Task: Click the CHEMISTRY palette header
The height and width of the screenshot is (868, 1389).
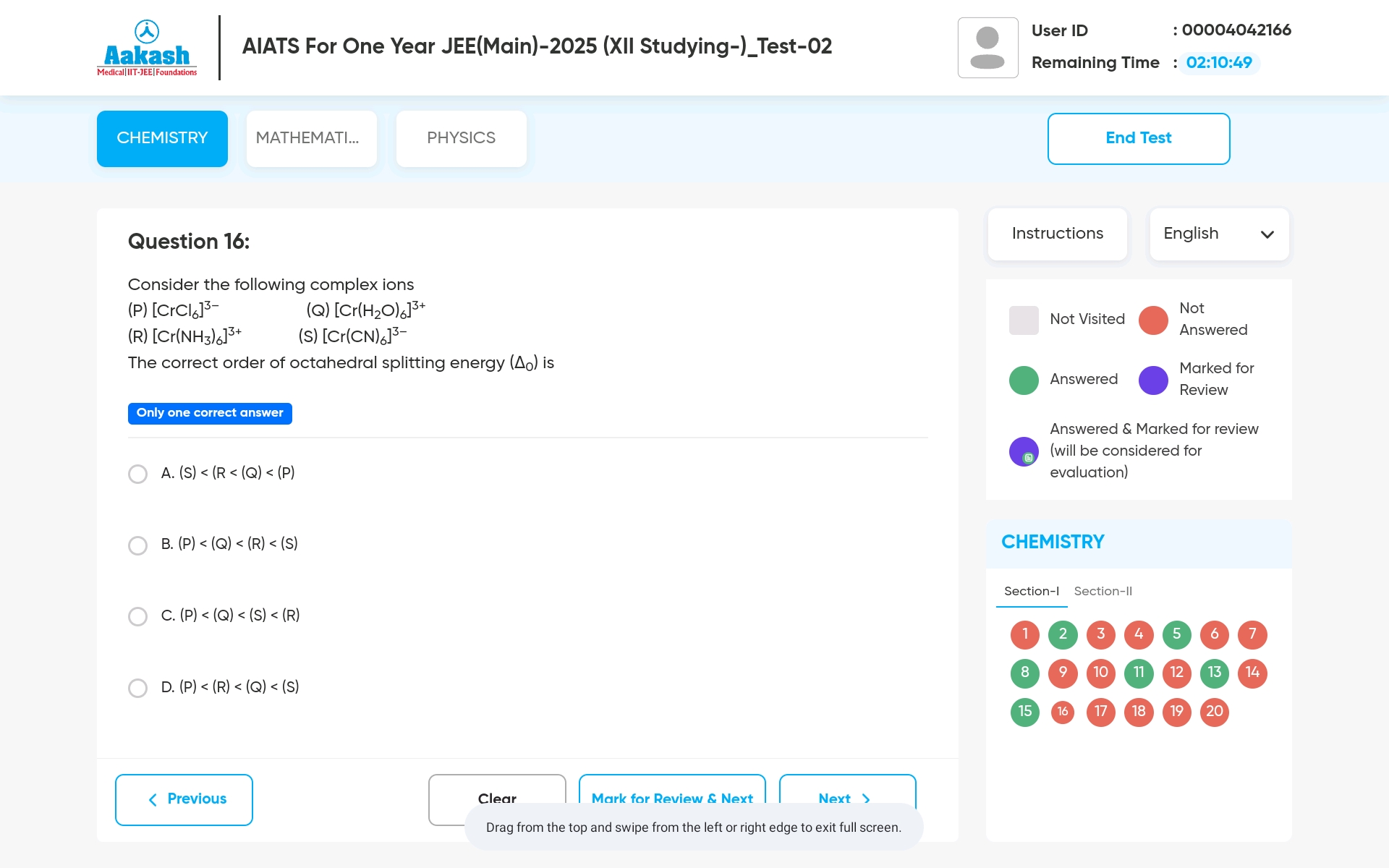Action: pos(1053,542)
